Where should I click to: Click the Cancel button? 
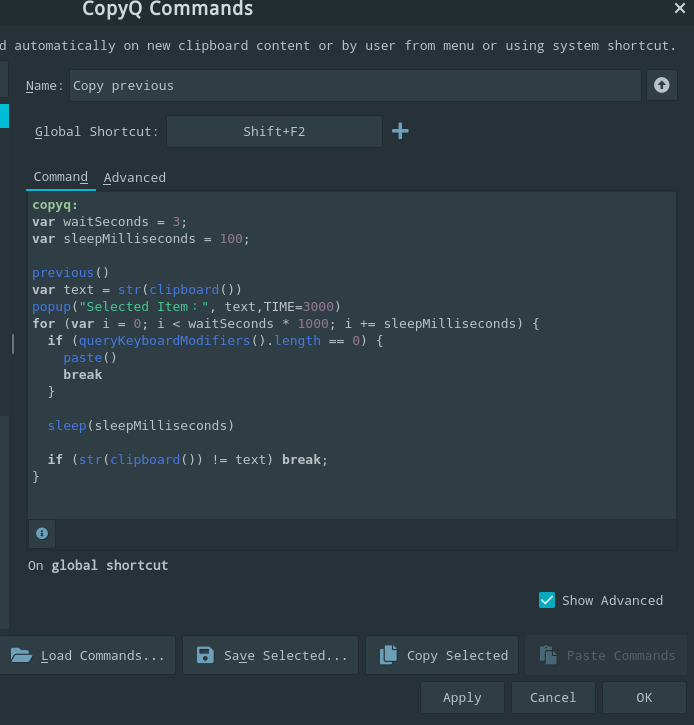553,697
